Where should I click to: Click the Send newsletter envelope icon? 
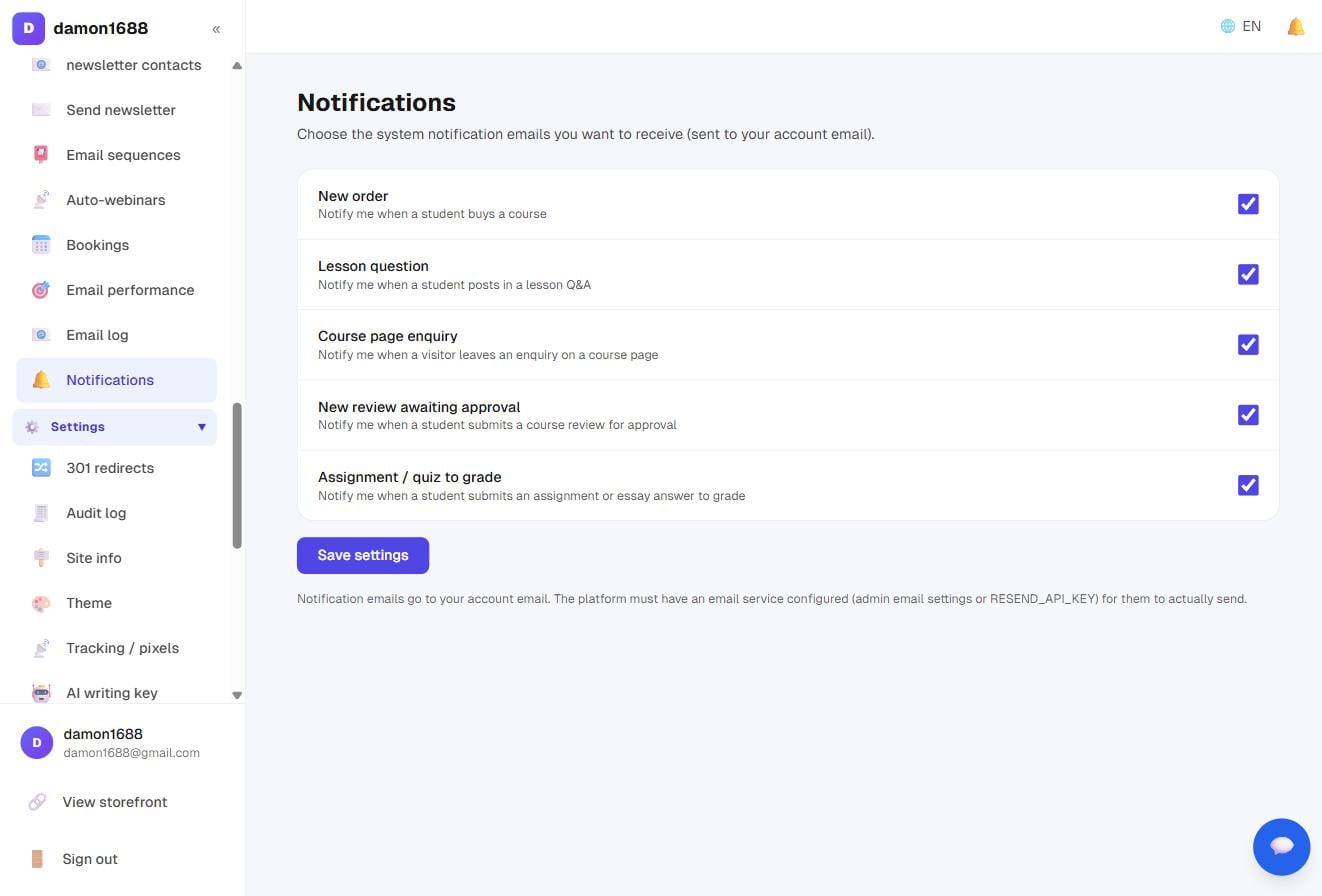pos(41,110)
